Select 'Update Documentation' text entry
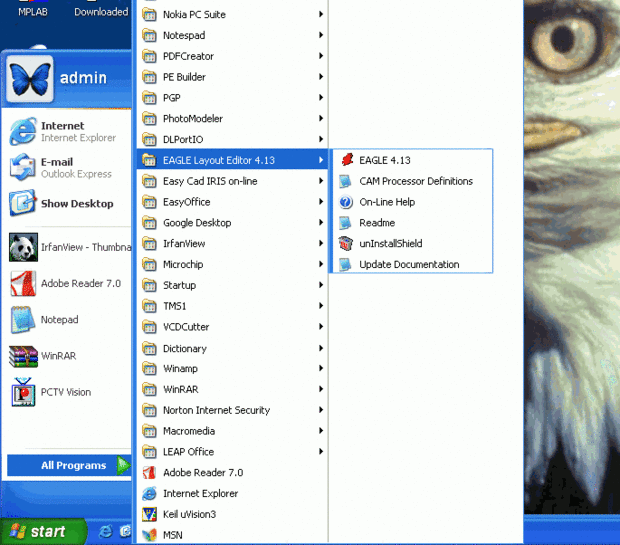Screen dimensions: 620x545 click(409, 265)
